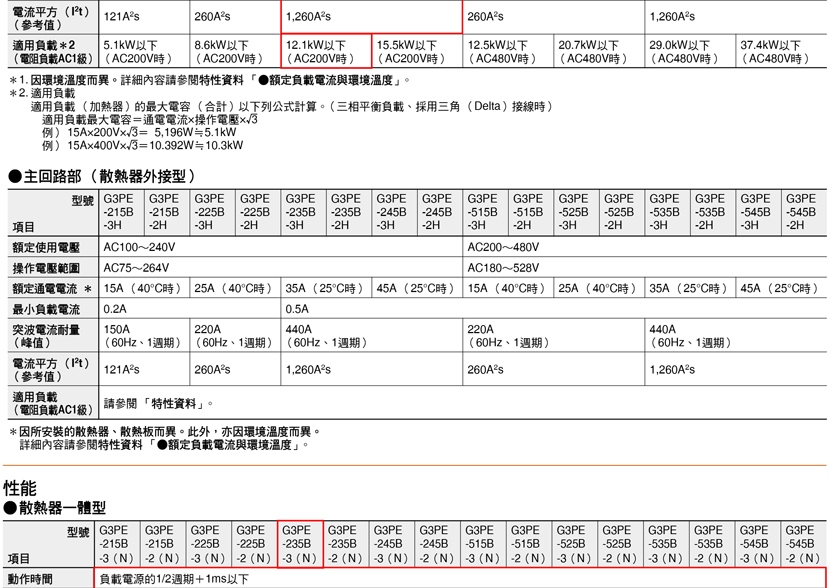Click the formula line 通電電流×操作電壓×√3
The image size is (830, 588).
tap(150, 119)
